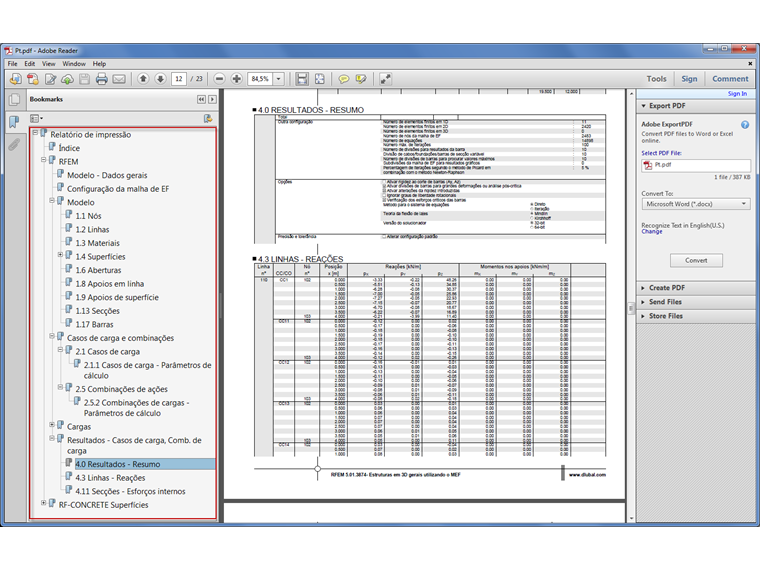Image resolution: width=760 pixels, height=570 pixels.
Task: Open the Page Thumbnails panel icon
Action: (x=15, y=99)
